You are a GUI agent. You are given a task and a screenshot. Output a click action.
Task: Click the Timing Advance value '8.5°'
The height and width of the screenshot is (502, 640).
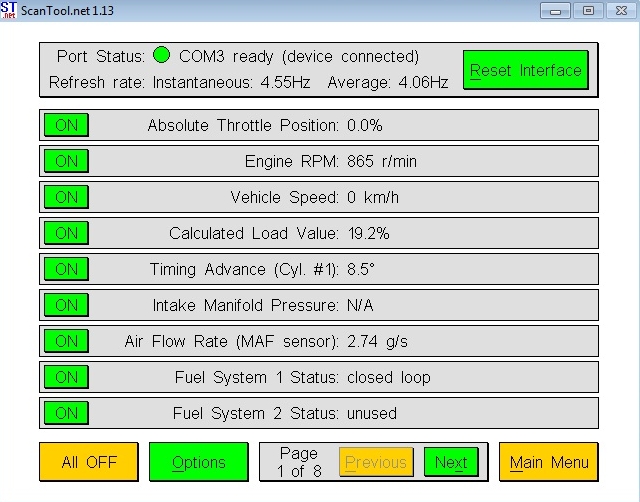(361, 269)
